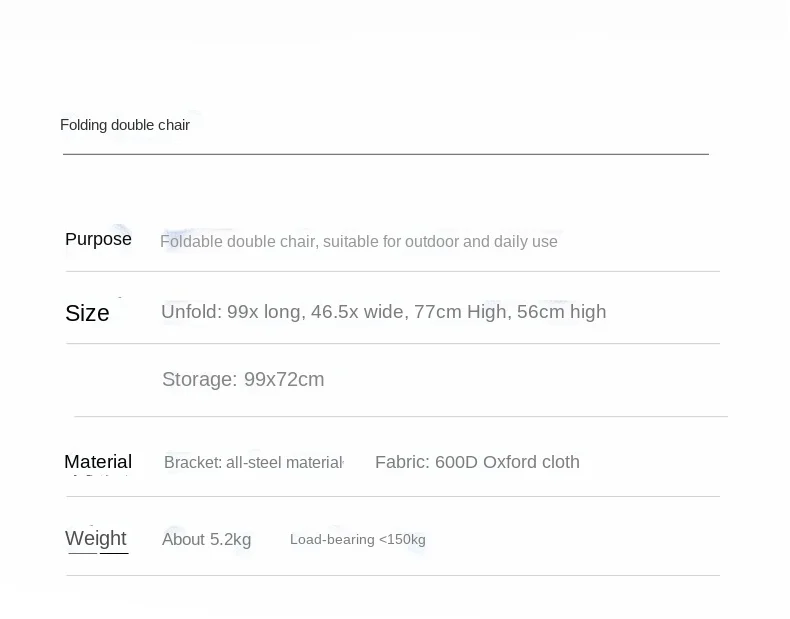The image size is (790, 619).
Task: Click the divider line beneath the Purpose row
Action: pos(393,271)
